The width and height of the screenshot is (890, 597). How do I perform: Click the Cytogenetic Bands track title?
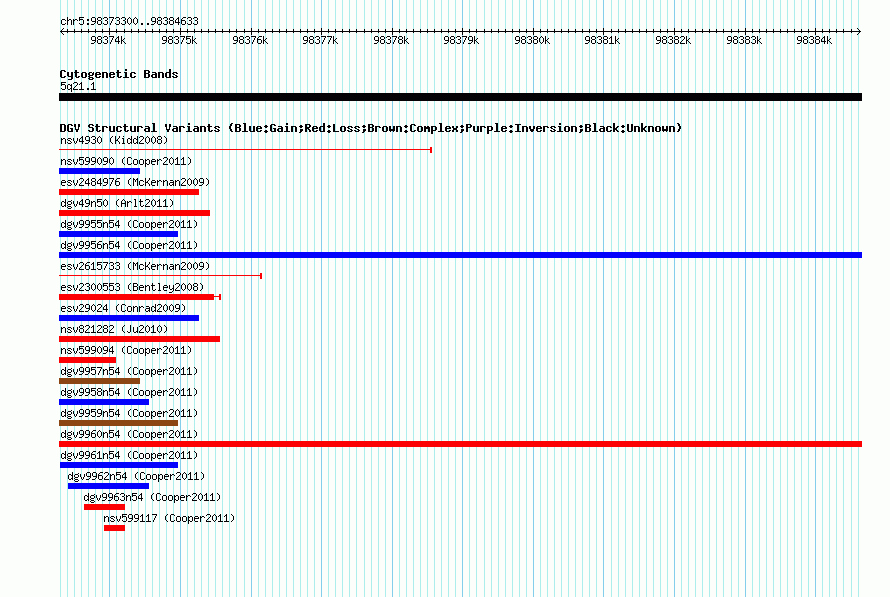coord(119,74)
